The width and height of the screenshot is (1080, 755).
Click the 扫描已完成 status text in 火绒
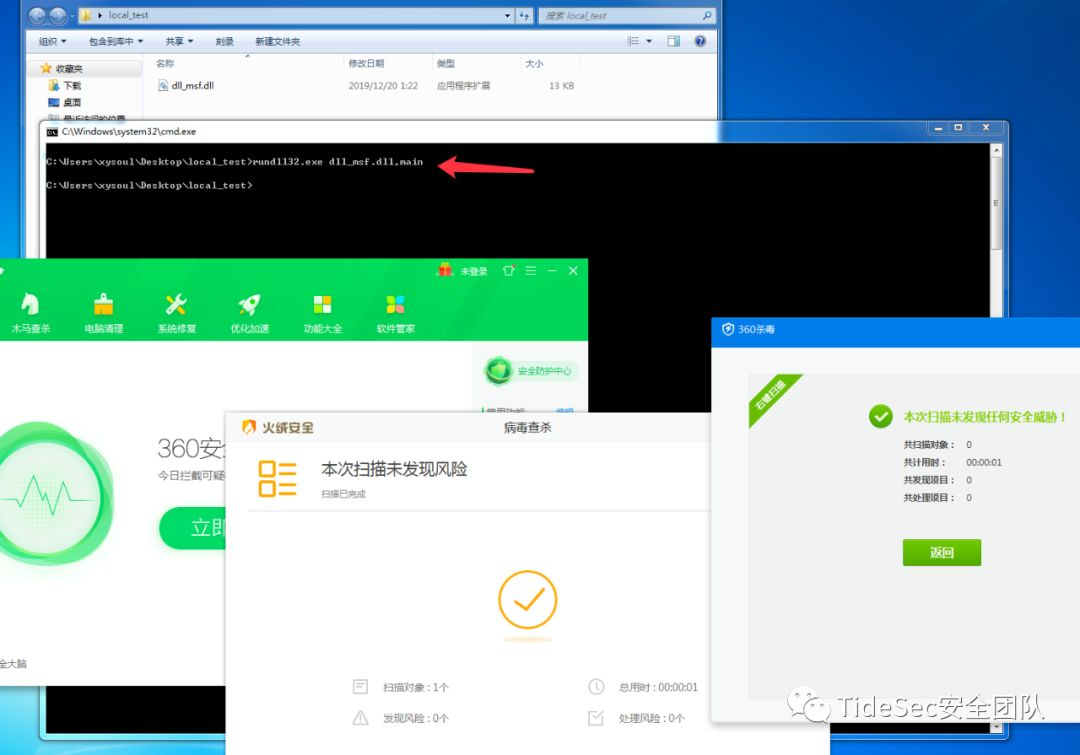343,494
